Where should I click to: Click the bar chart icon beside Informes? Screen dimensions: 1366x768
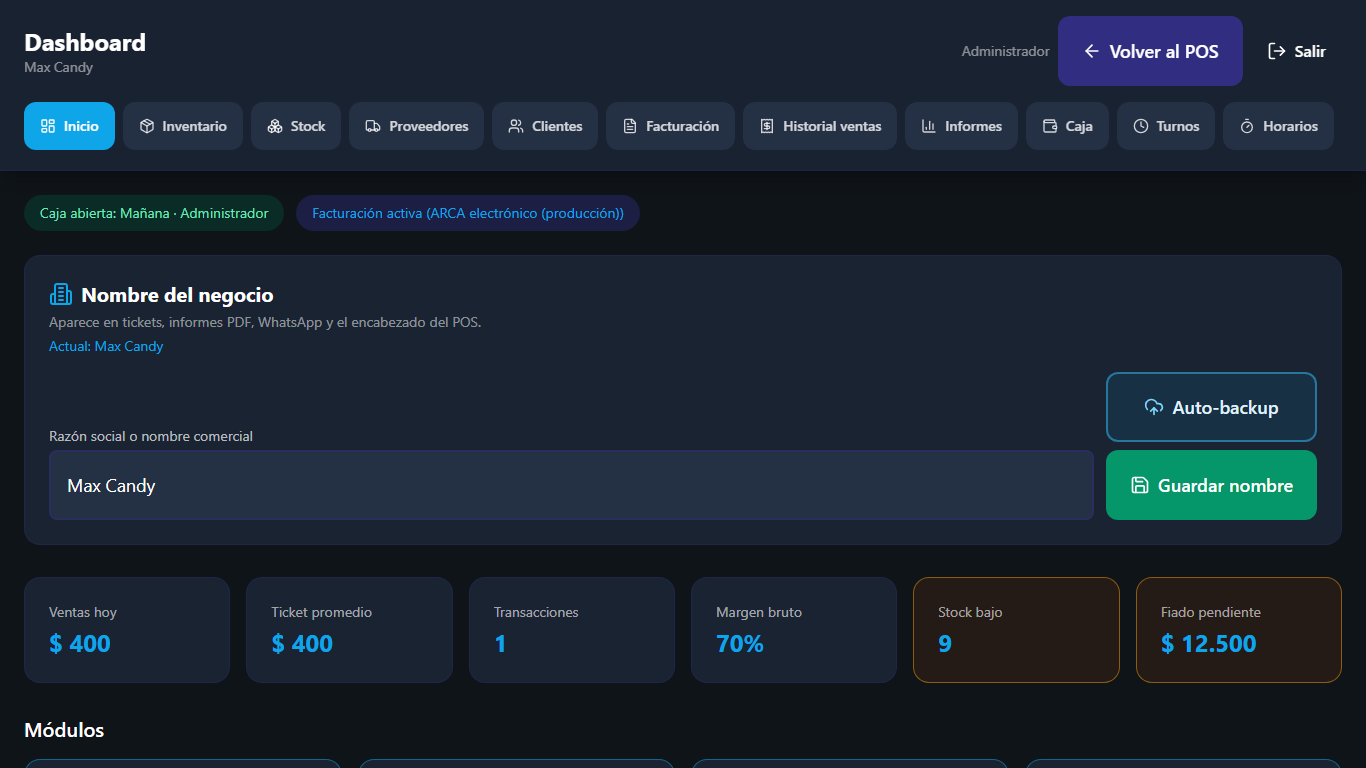click(929, 126)
